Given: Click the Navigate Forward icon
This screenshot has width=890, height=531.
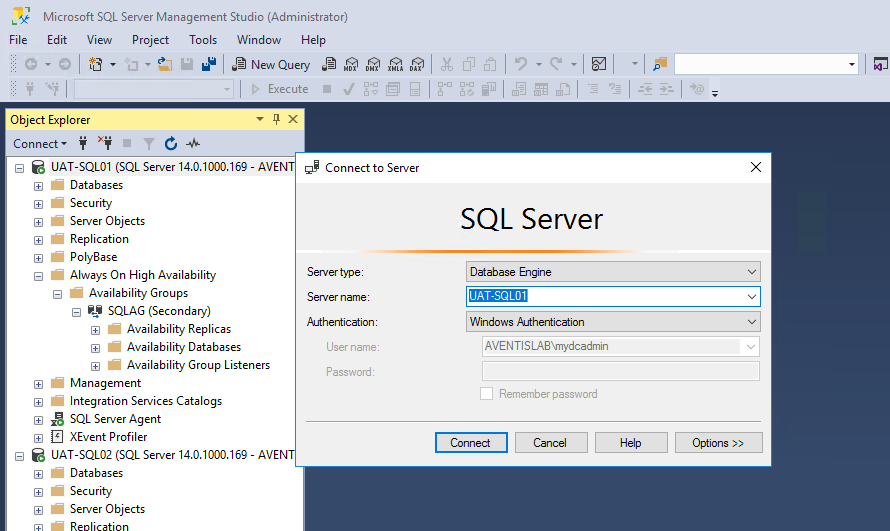Looking at the screenshot, I should tap(65, 65).
